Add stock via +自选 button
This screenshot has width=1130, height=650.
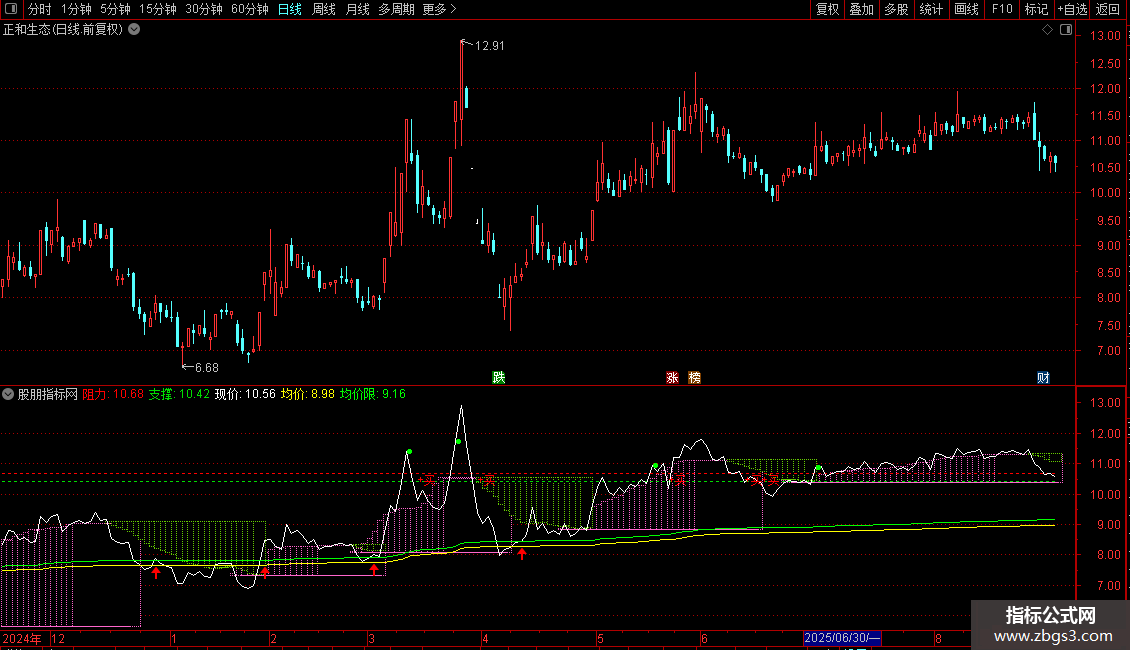pos(1072,9)
